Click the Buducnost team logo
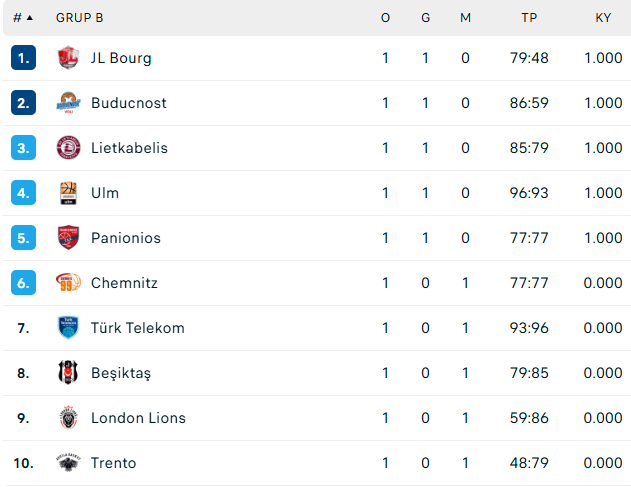This screenshot has width=631, height=487. click(x=68, y=103)
